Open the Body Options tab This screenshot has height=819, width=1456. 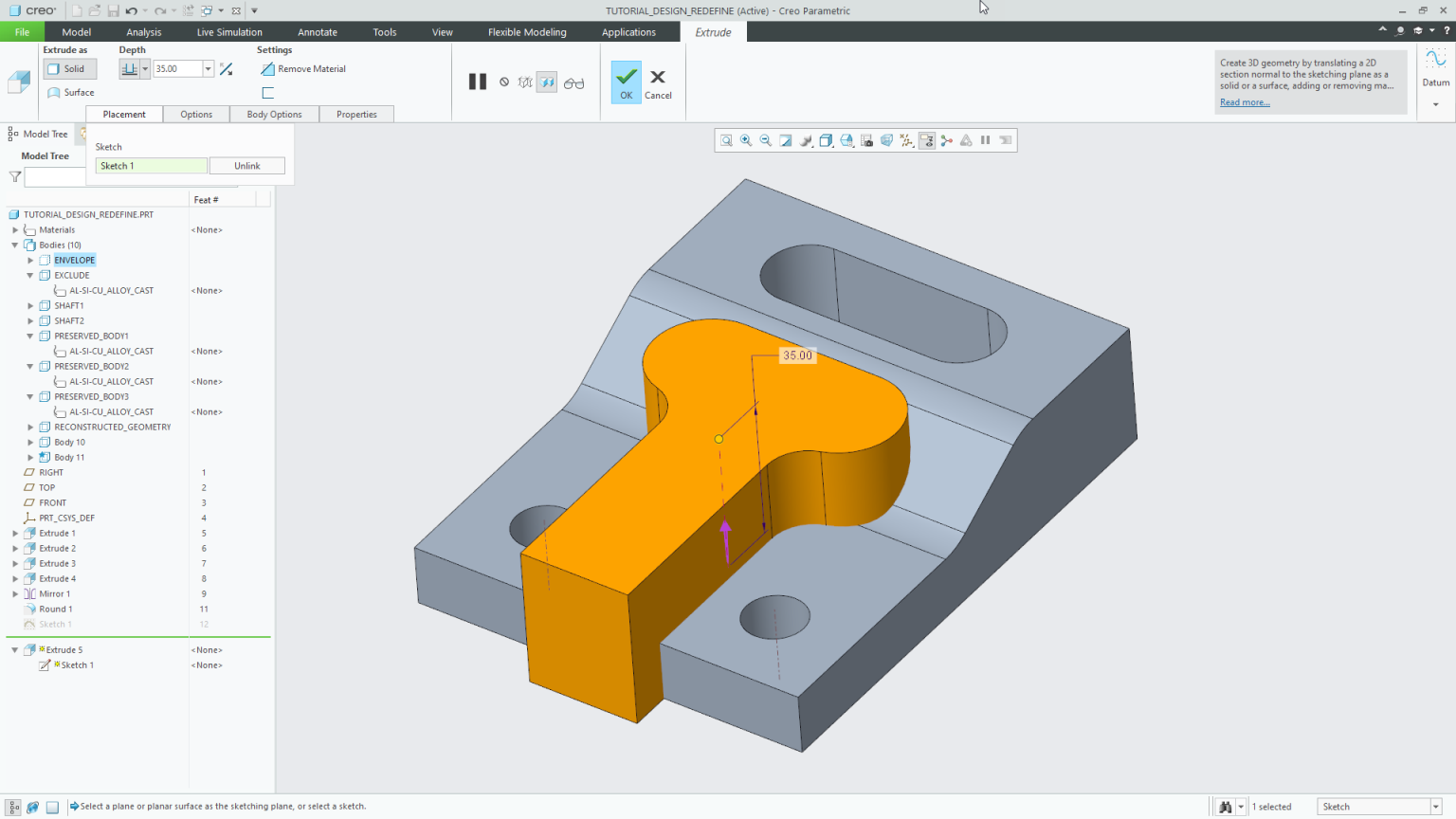click(274, 114)
